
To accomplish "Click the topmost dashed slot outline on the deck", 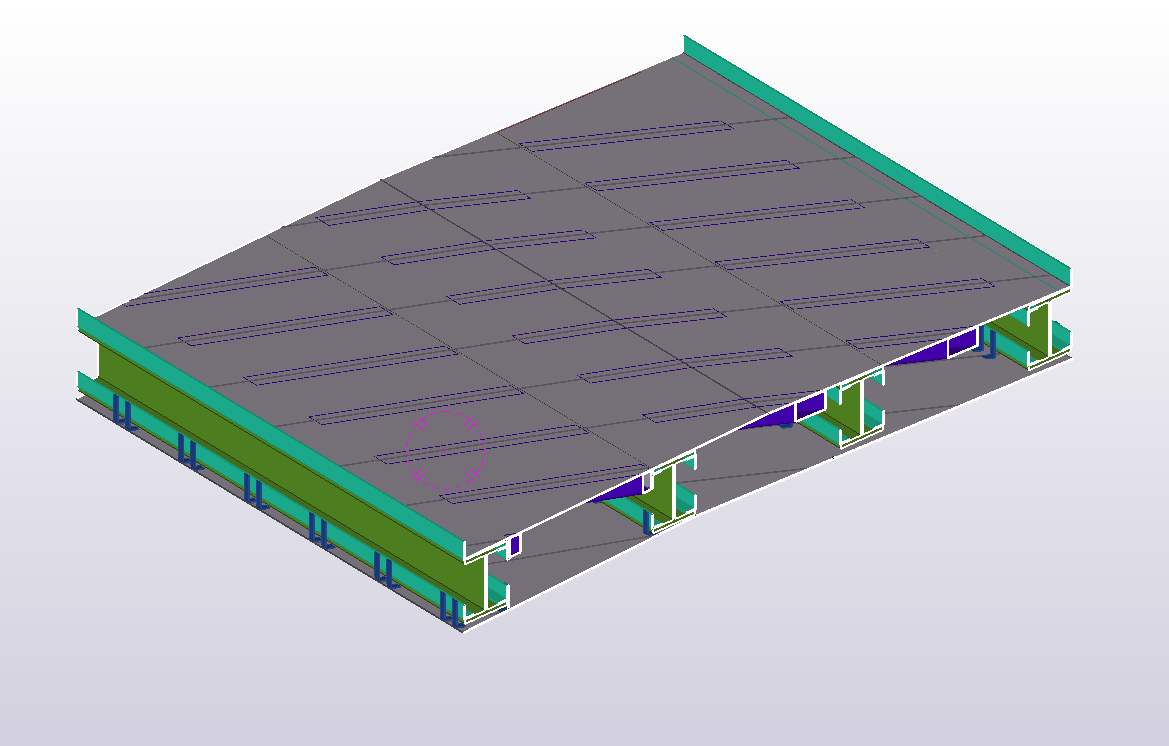I will (627, 135).
